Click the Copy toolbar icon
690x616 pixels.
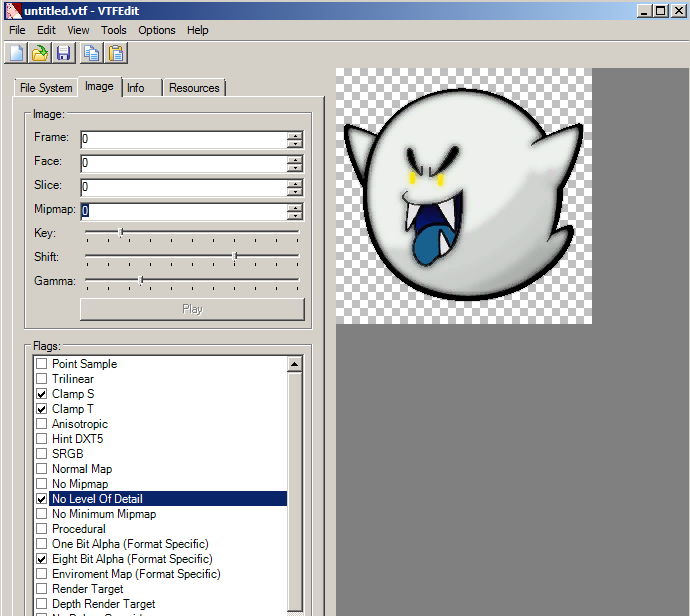click(92, 53)
